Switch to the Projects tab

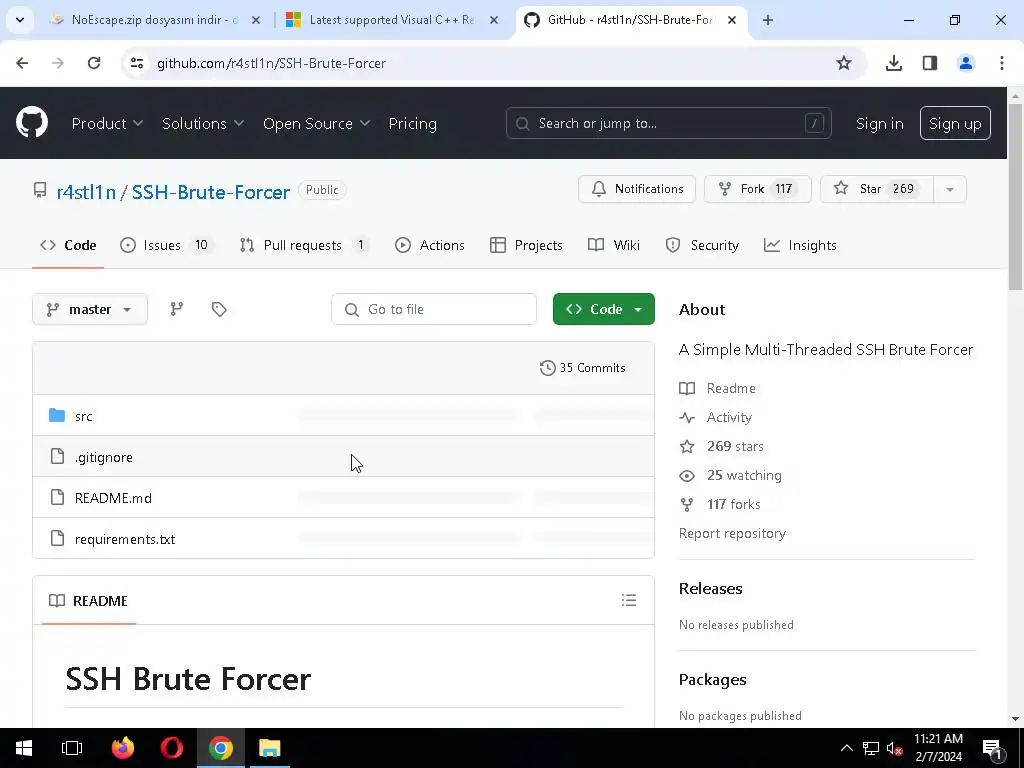click(x=526, y=246)
